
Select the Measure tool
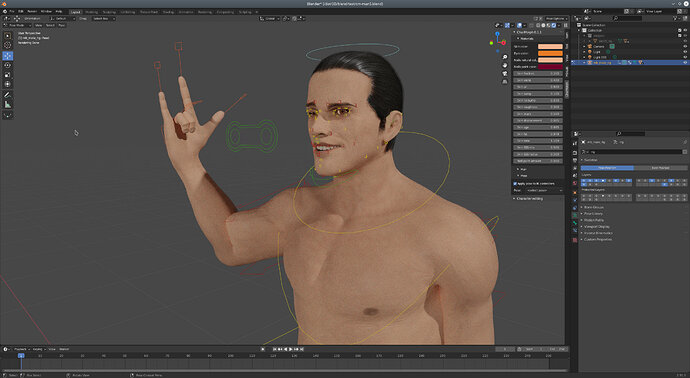tap(7, 104)
